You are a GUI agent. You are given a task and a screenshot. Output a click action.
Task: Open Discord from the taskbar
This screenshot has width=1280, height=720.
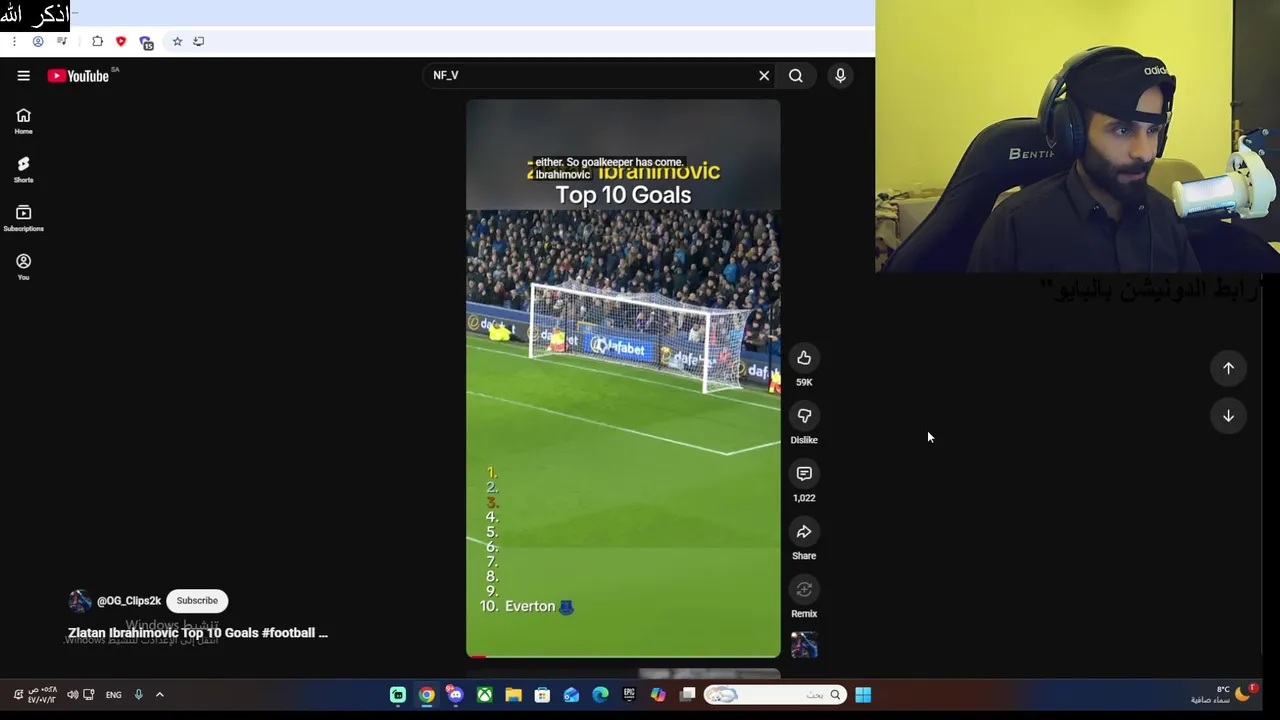pyautogui.click(x=455, y=695)
